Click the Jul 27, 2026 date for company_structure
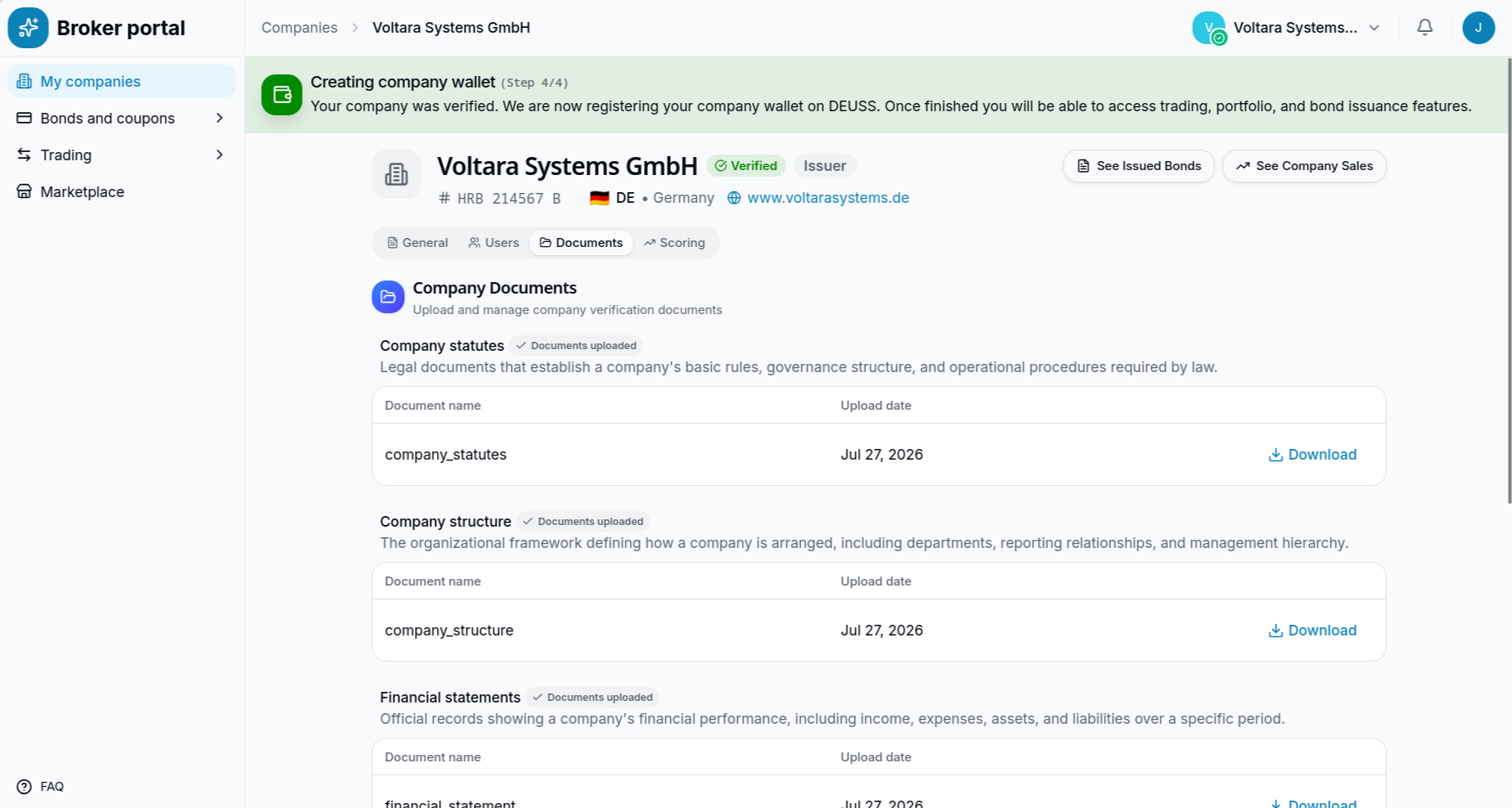 (x=882, y=631)
